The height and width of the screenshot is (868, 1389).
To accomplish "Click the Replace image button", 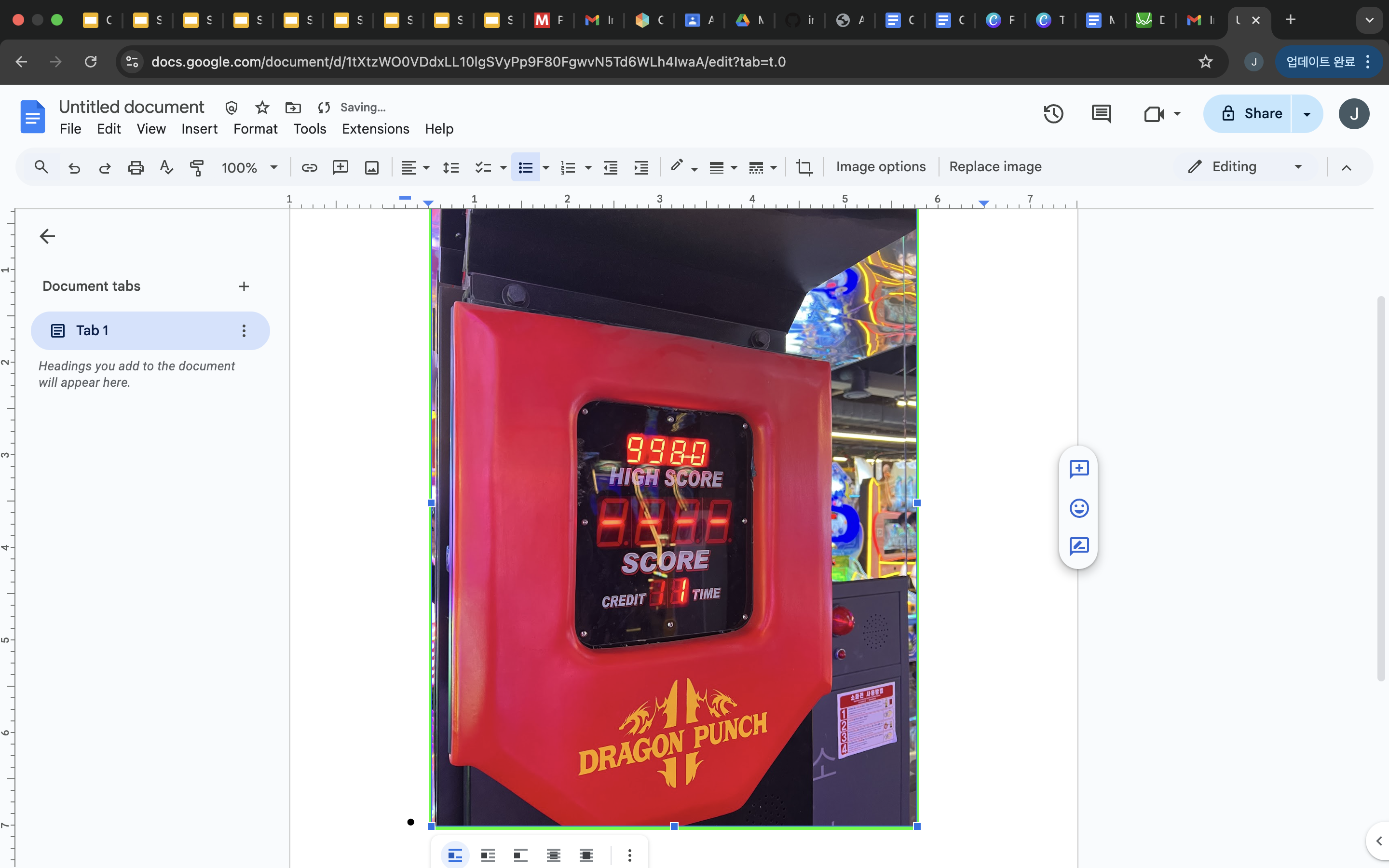I will [994, 166].
